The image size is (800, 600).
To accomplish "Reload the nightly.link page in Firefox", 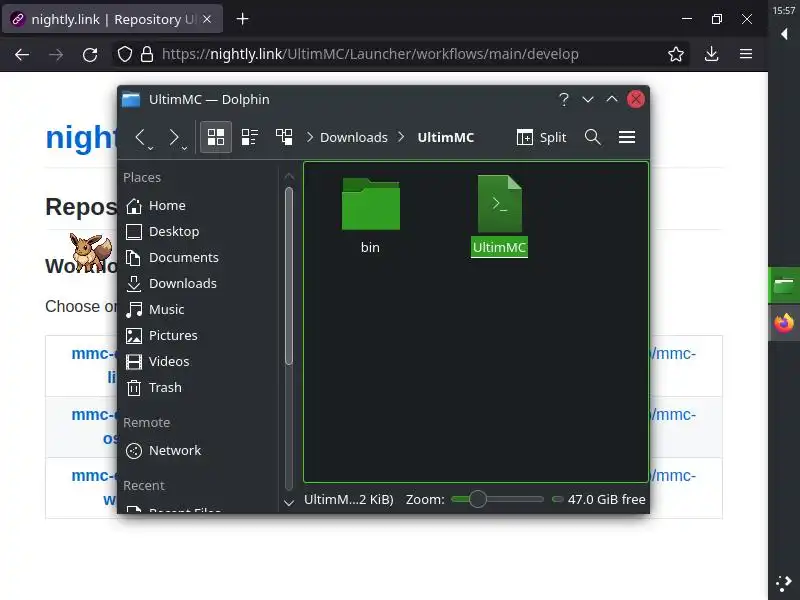I will click(90, 54).
